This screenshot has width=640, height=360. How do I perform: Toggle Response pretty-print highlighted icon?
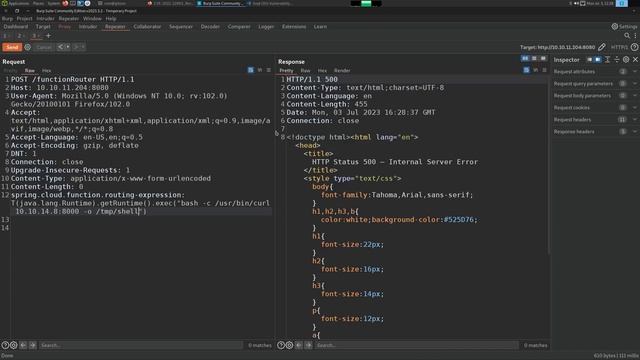click(x=527, y=70)
